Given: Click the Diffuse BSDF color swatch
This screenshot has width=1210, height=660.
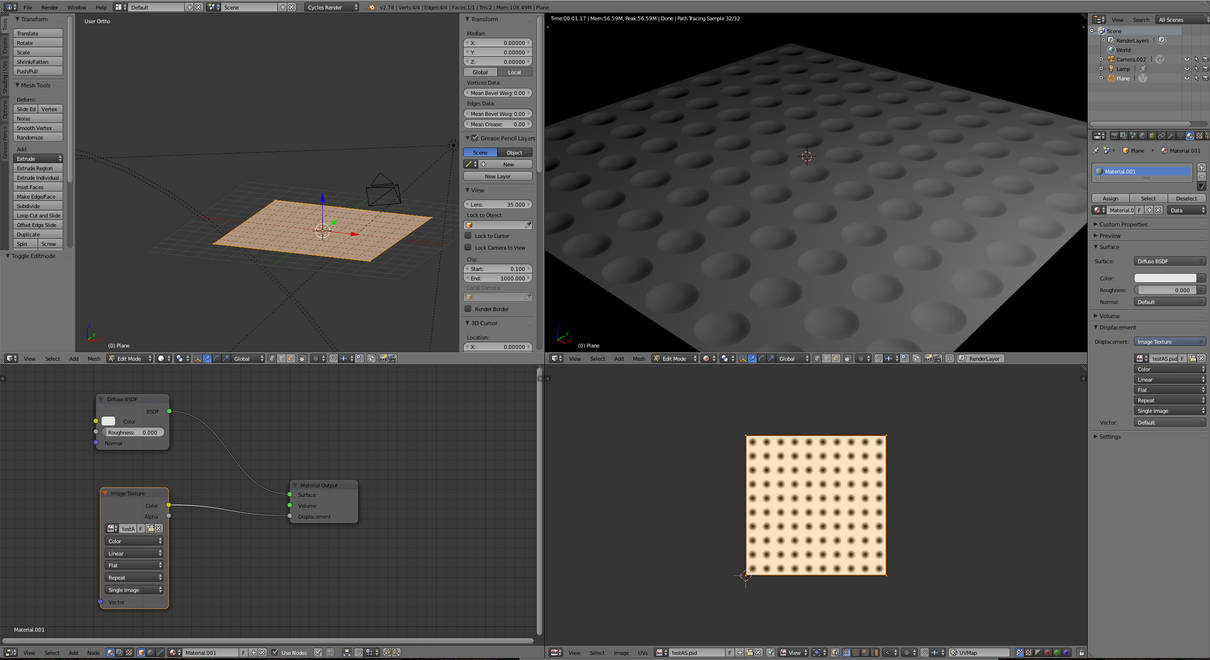Looking at the screenshot, I should coord(109,421).
